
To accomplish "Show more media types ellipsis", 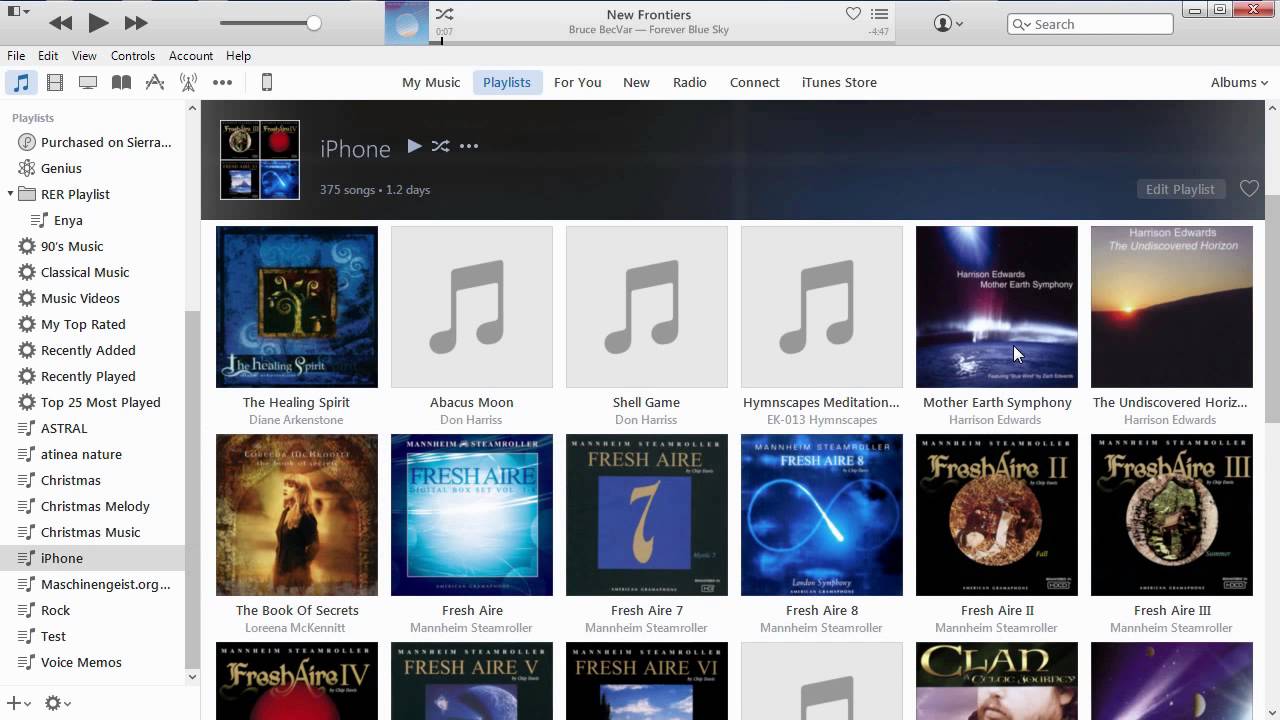I will (x=222, y=83).
